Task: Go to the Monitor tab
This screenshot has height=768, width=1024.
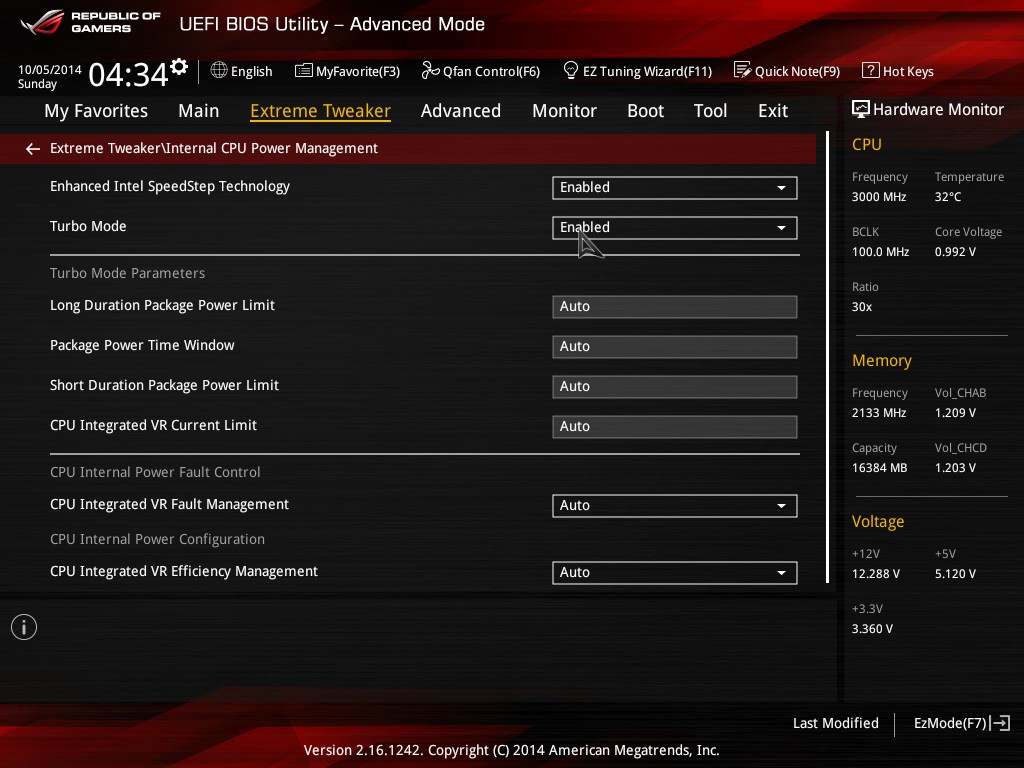Action: 564,111
